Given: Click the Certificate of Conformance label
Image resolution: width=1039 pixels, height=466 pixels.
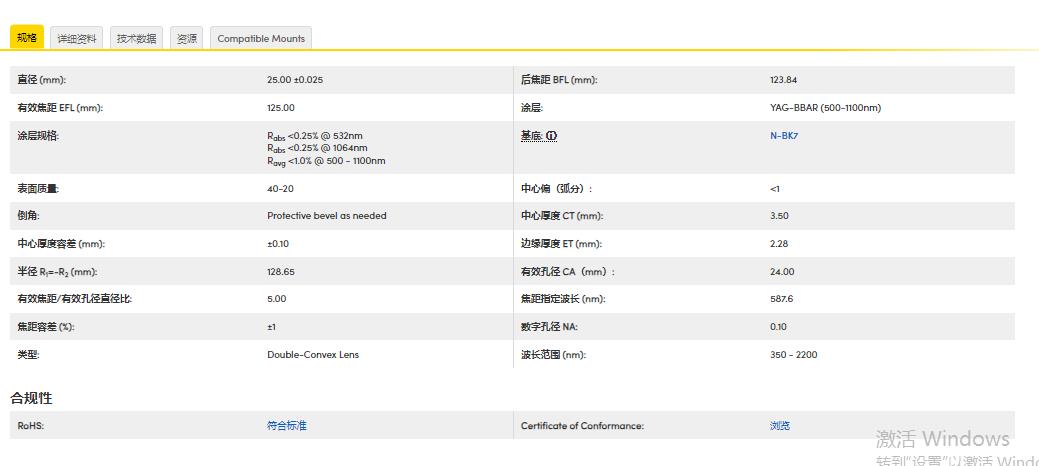Looking at the screenshot, I should pos(582,426).
